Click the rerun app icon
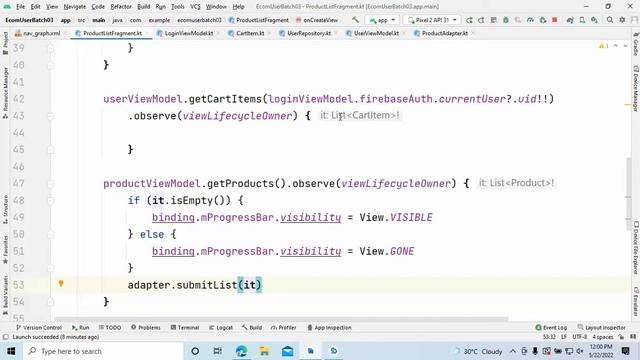This screenshot has height=360, width=640. [x=469, y=20]
